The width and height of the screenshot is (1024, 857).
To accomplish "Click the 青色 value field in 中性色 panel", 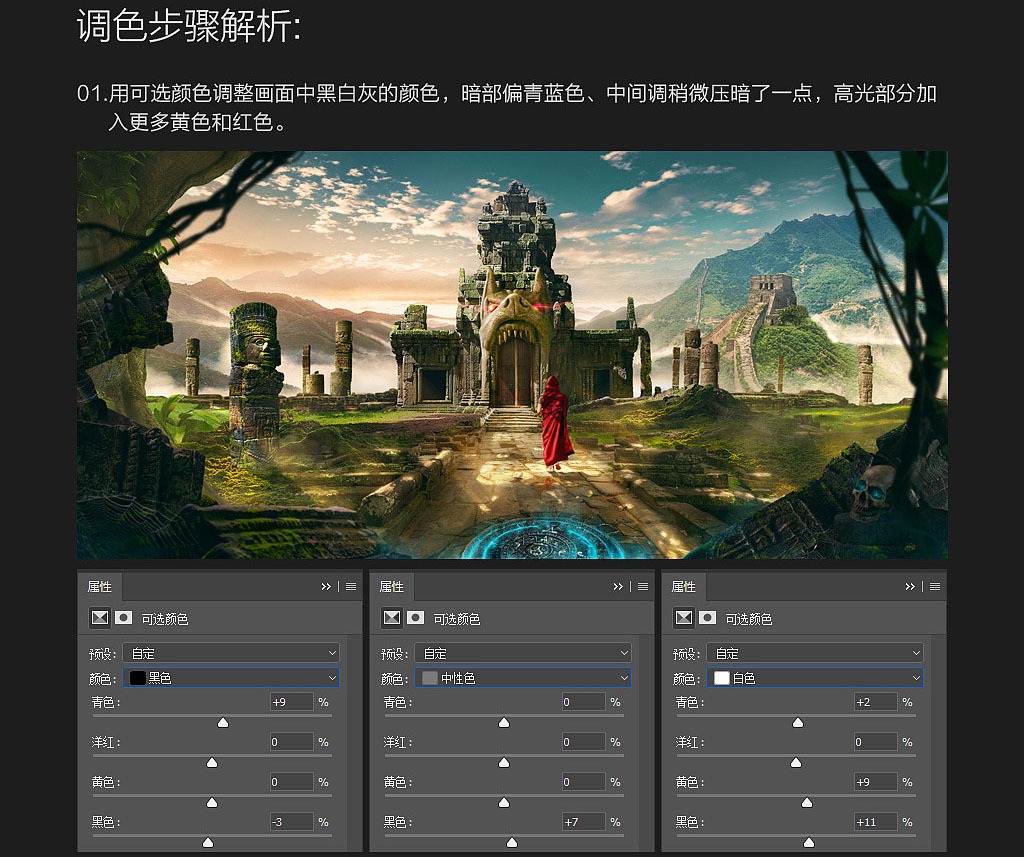I will pyautogui.click(x=583, y=702).
